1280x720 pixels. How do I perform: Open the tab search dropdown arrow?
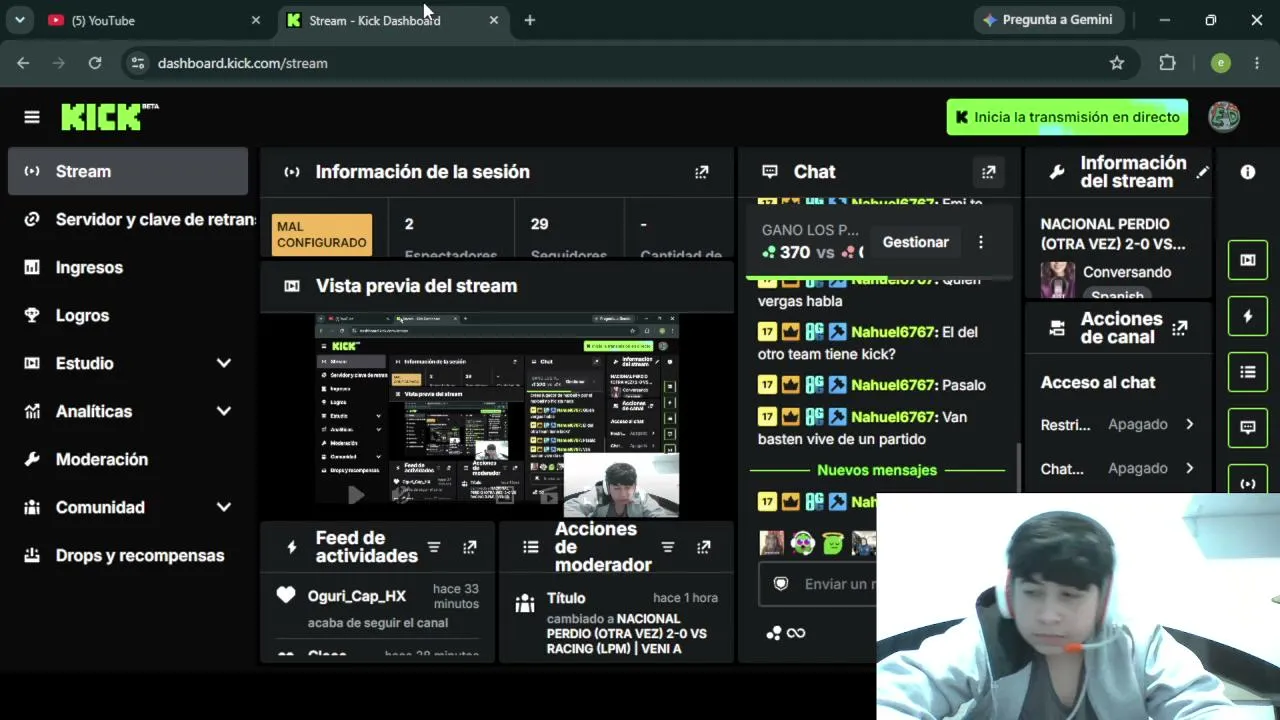tap(19, 20)
